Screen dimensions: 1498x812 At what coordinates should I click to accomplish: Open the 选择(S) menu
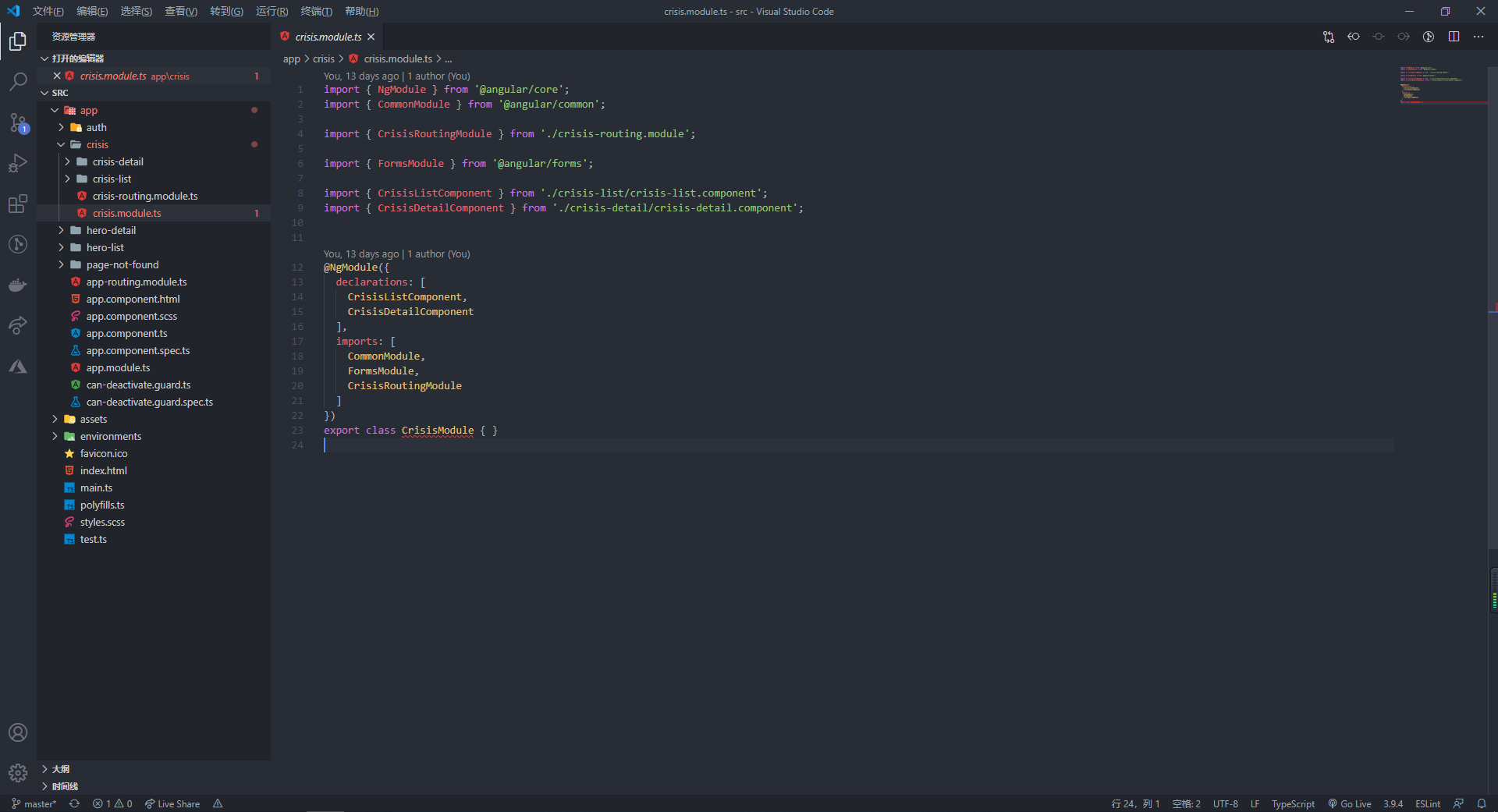click(137, 11)
